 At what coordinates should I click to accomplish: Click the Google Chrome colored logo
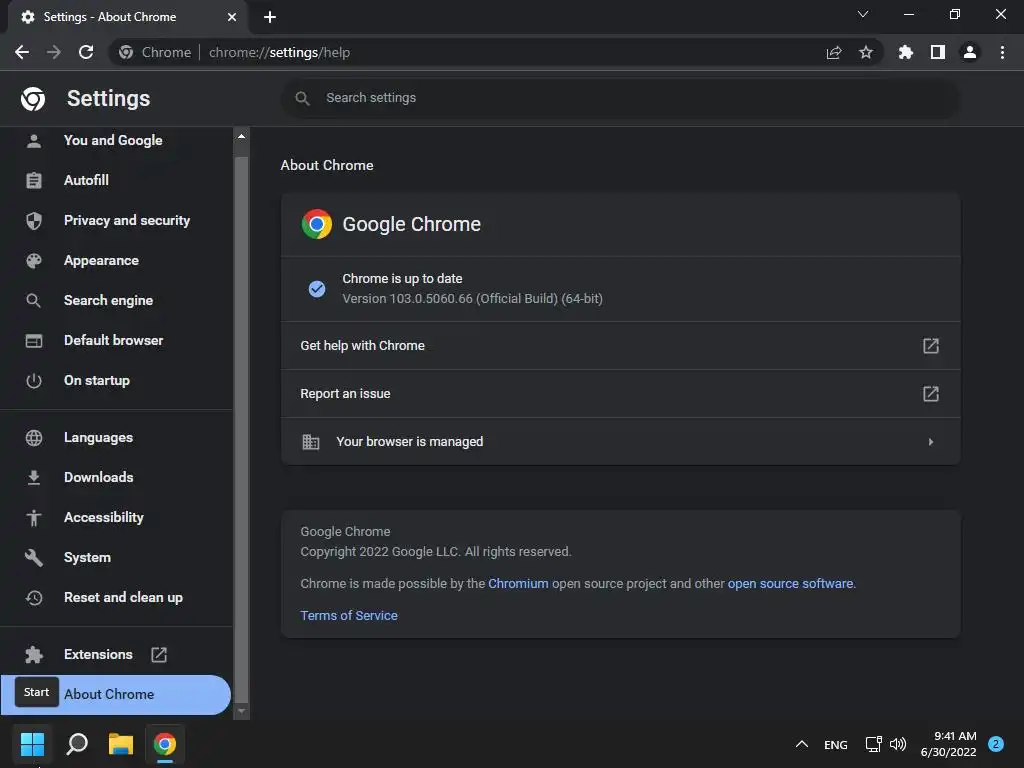pos(317,224)
